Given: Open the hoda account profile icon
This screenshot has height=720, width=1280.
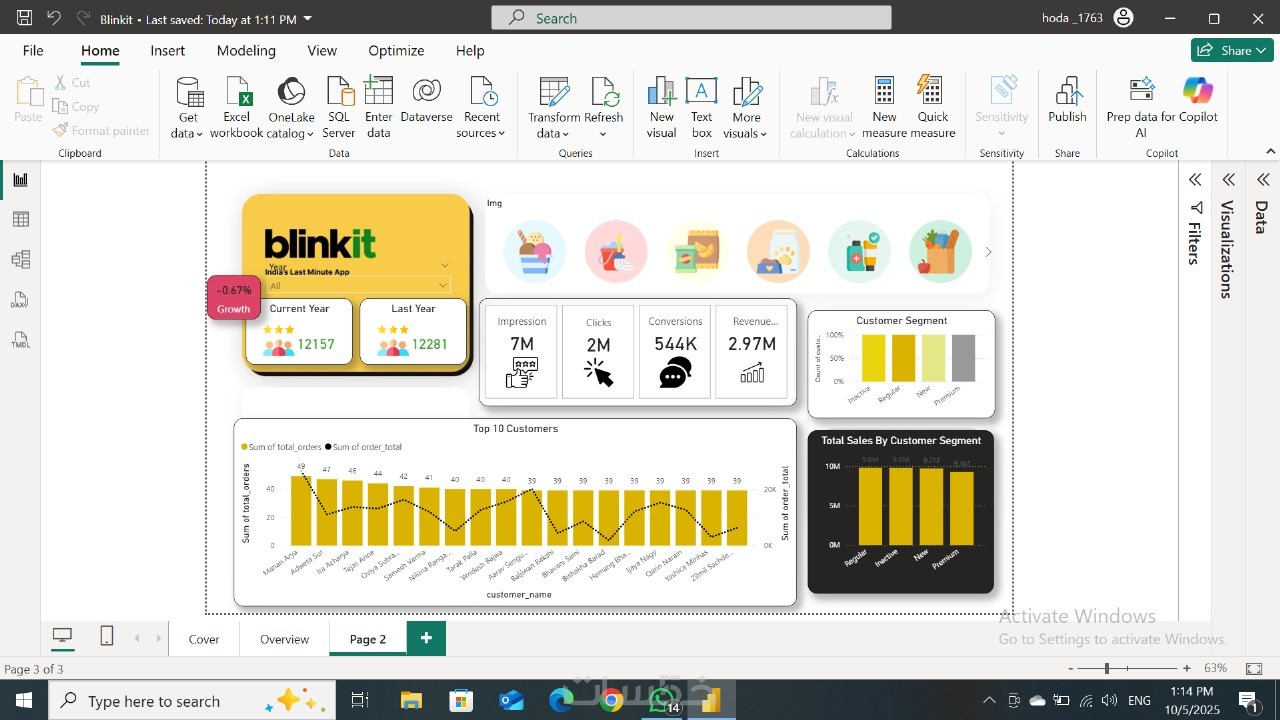Looking at the screenshot, I should point(1124,18).
